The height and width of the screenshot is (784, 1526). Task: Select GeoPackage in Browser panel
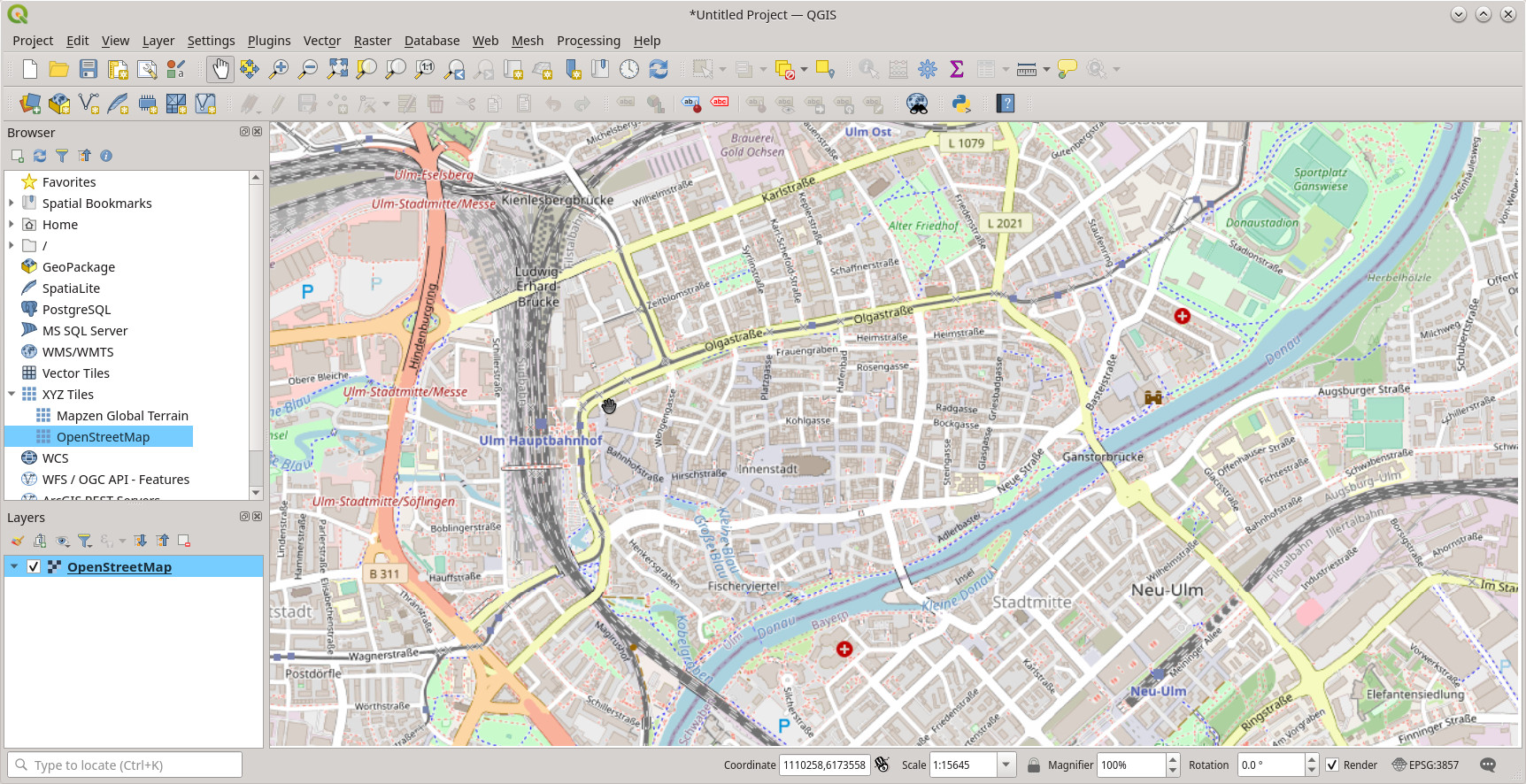[x=79, y=266]
